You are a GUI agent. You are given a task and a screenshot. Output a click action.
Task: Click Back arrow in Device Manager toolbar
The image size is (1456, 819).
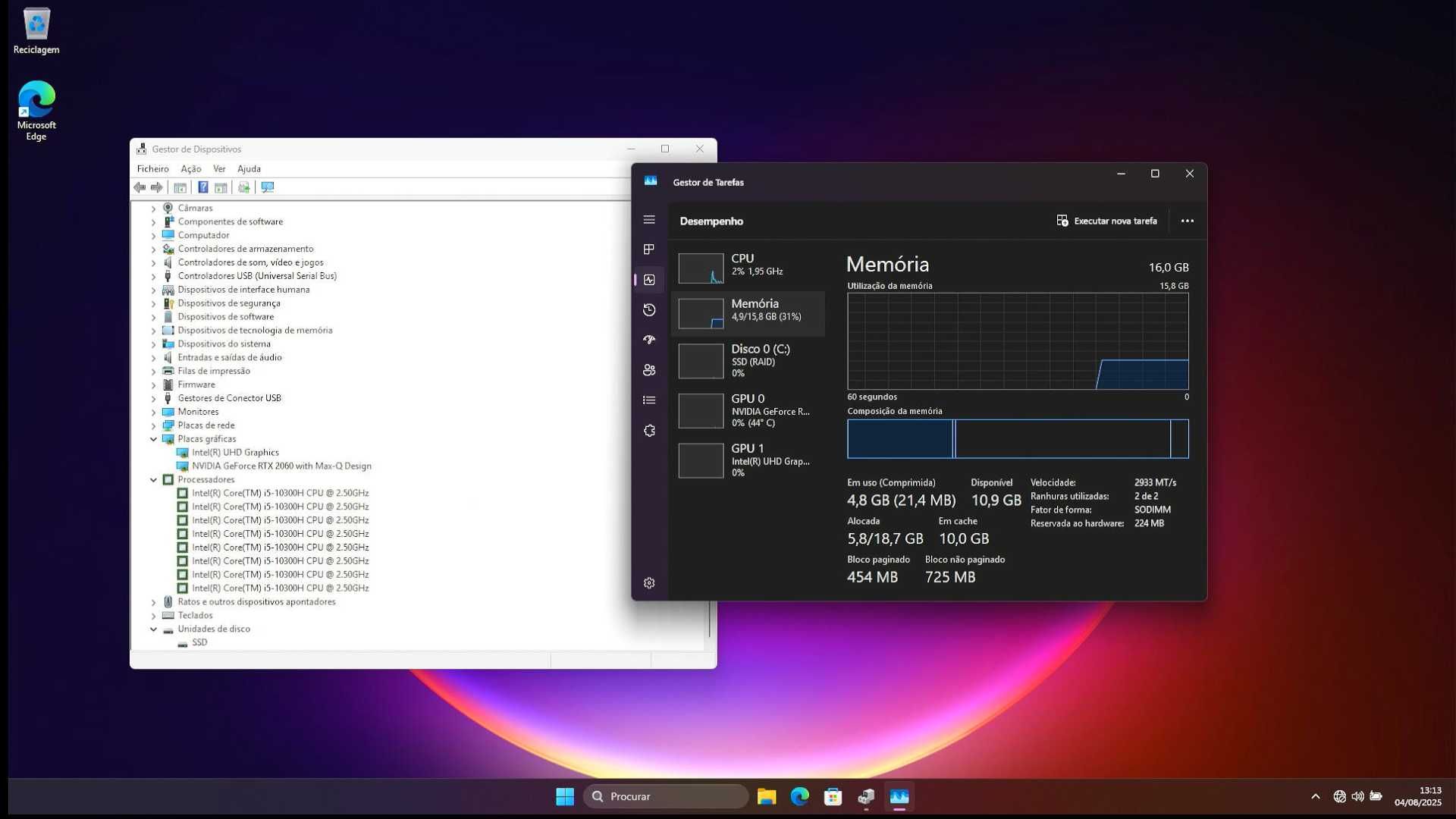[140, 187]
